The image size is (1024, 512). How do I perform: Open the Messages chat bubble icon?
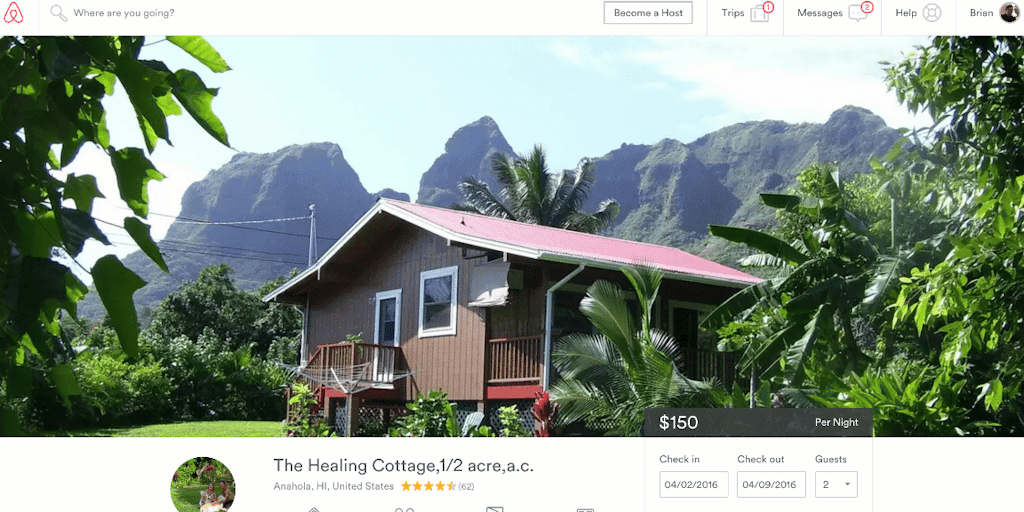coord(857,13)
